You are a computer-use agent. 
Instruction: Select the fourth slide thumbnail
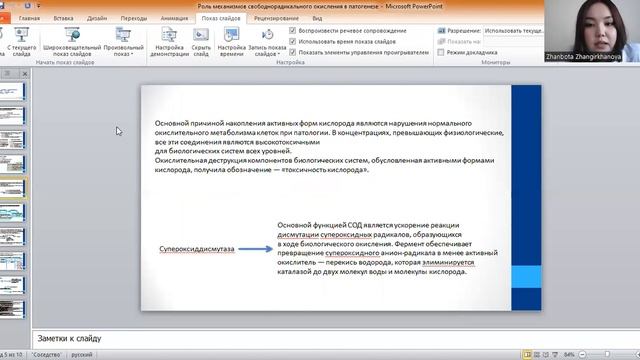tap(12, 164)
